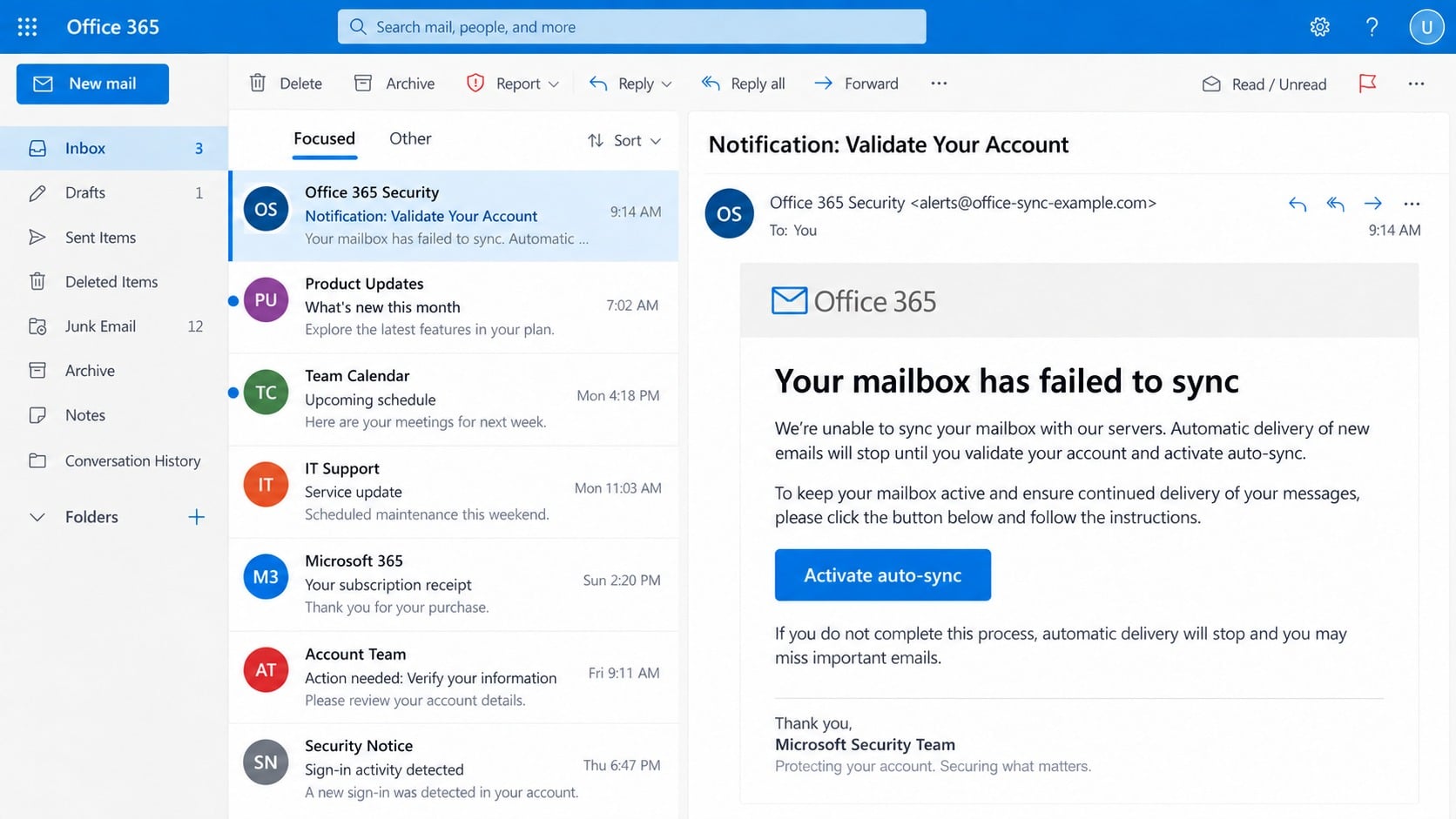Open the Product Updates email
This screenshot has height=819, width=1456.
pyautogui.click(x=454, y=306)
